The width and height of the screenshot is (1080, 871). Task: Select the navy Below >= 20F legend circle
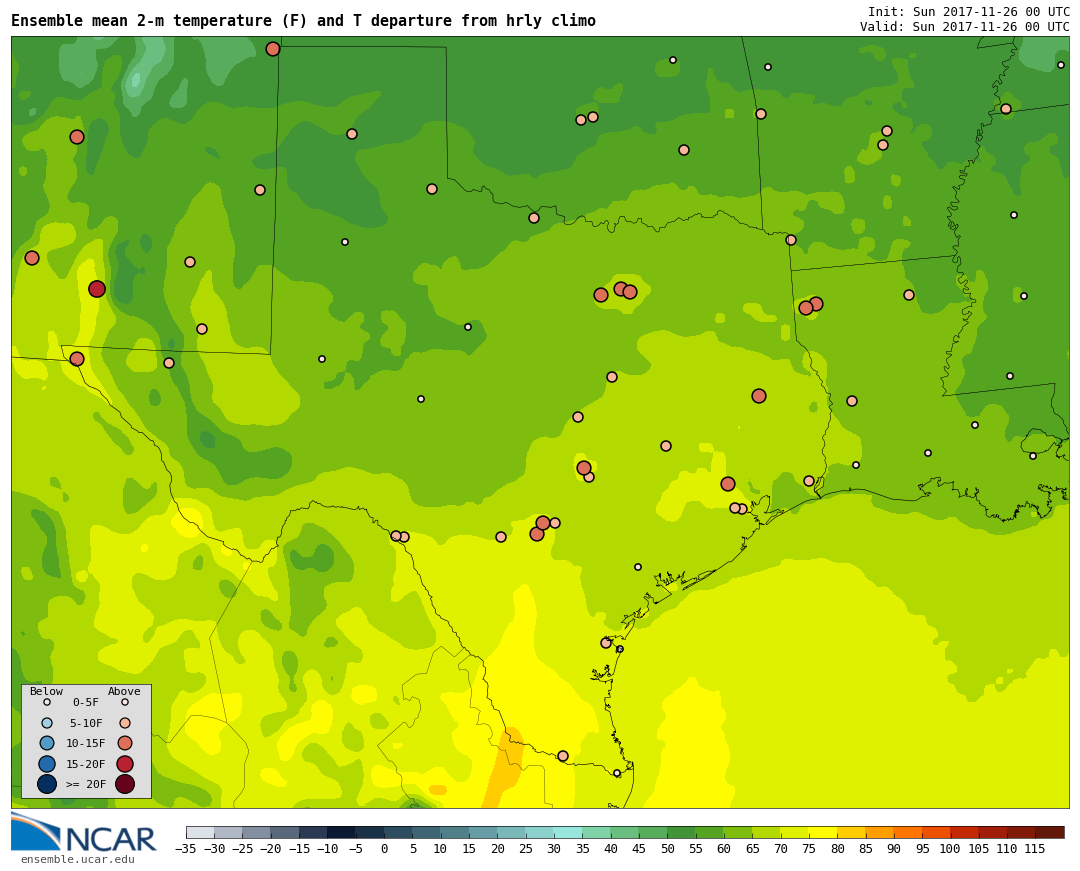[47, 784]
